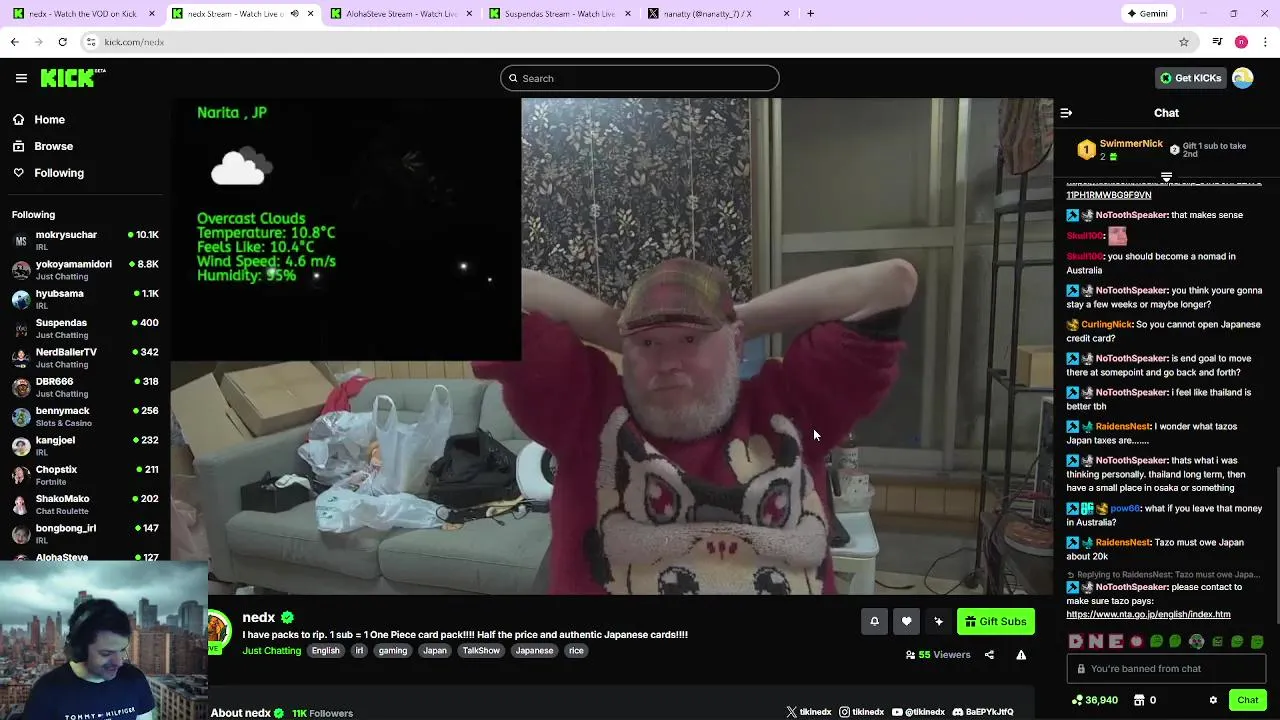
Task: Toggle follow heart for nedx
Action: [x=906, y=621]
